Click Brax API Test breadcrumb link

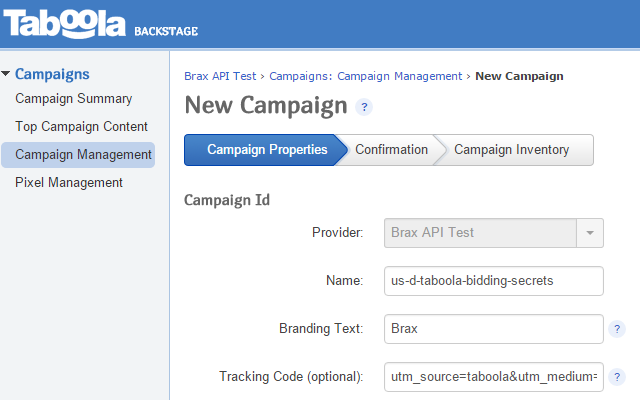click(220, 76)
